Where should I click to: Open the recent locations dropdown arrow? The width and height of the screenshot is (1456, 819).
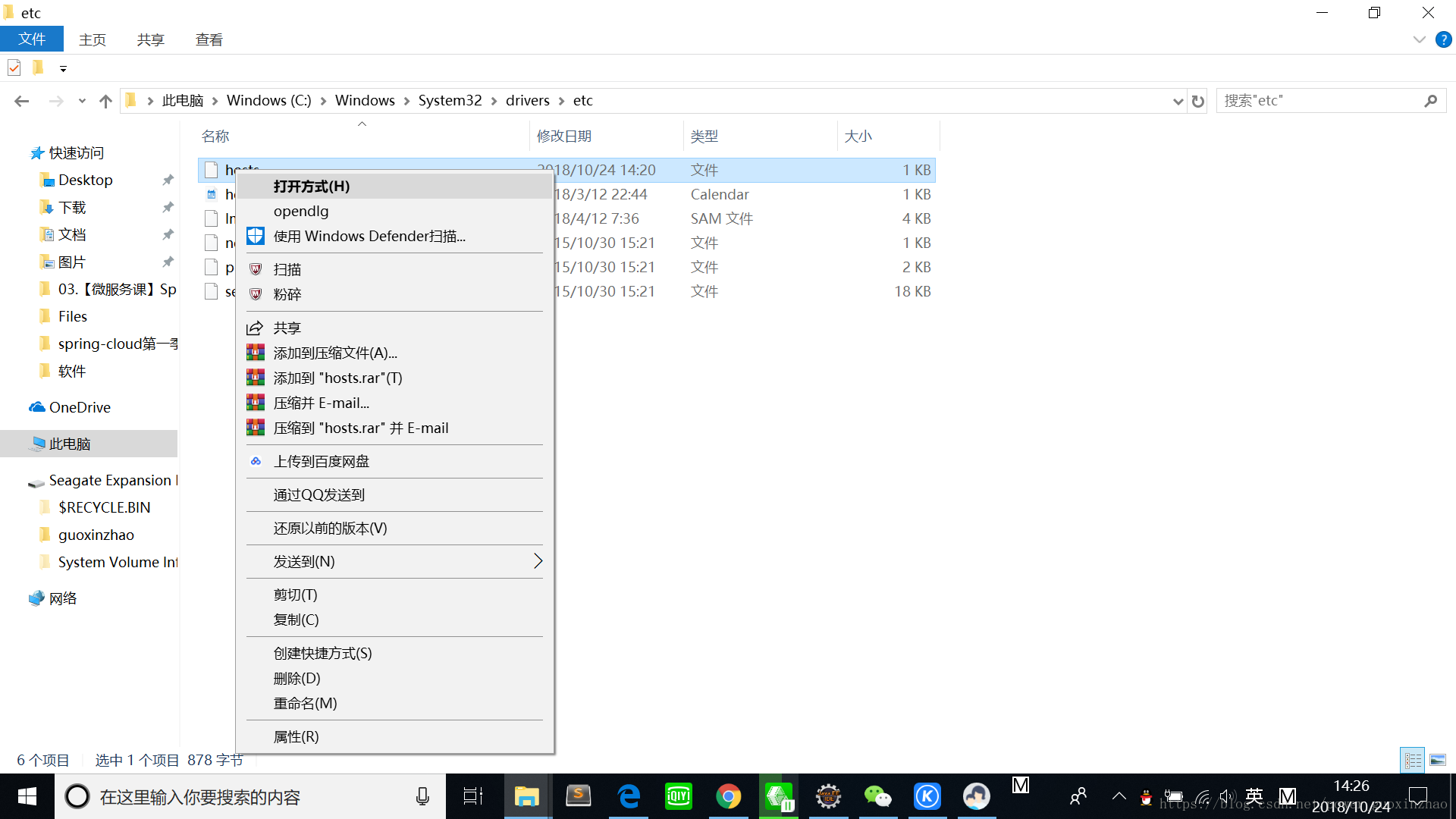(x=82, y=101)
